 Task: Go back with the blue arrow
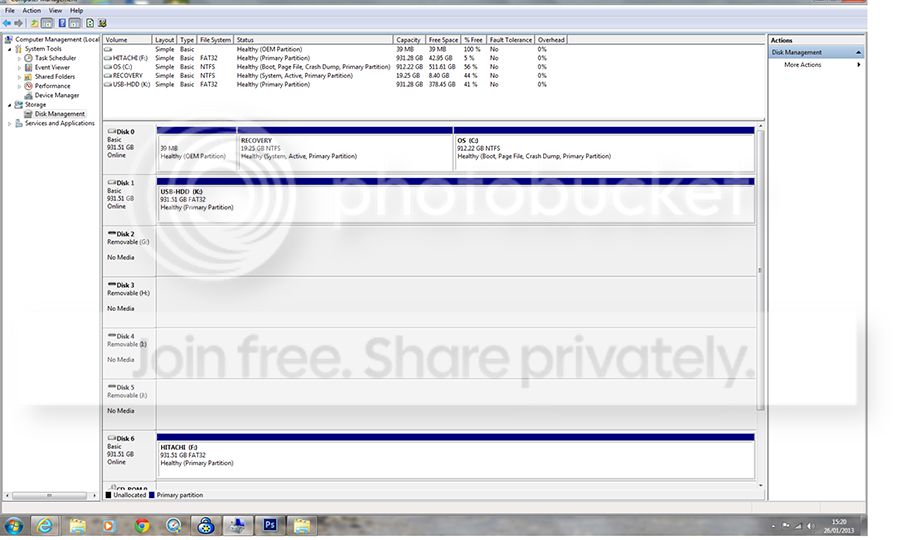(x=7, y=24)
